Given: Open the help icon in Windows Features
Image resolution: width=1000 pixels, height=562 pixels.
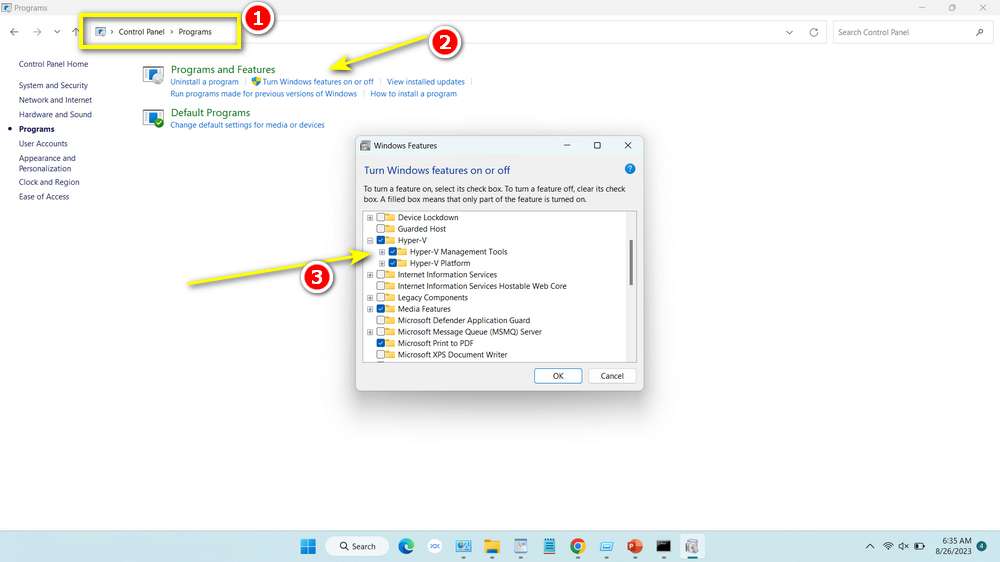Looking at the screenshot, I should (x=629, y=169).
